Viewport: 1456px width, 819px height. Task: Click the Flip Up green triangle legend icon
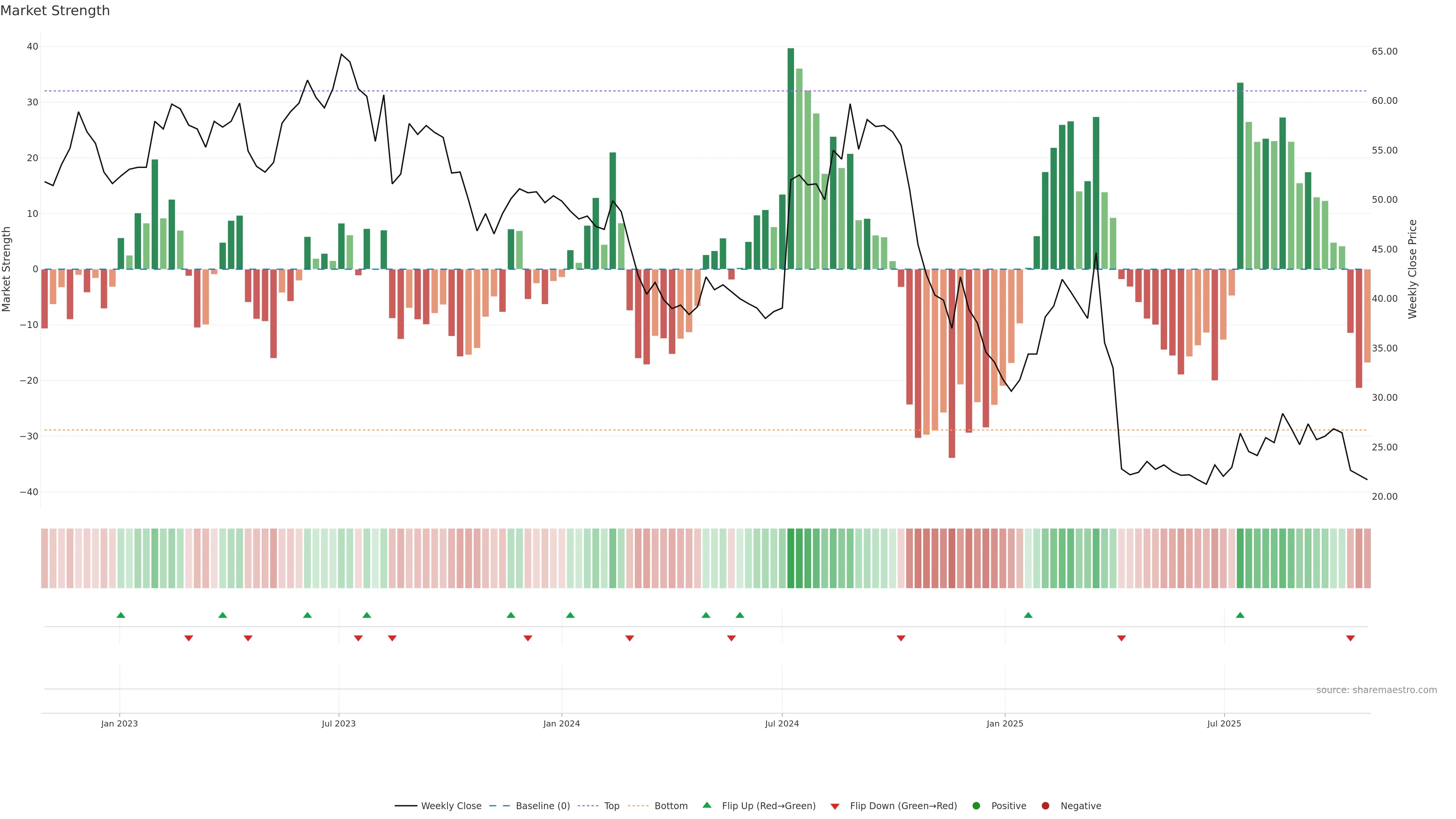[x=706, y=805]
